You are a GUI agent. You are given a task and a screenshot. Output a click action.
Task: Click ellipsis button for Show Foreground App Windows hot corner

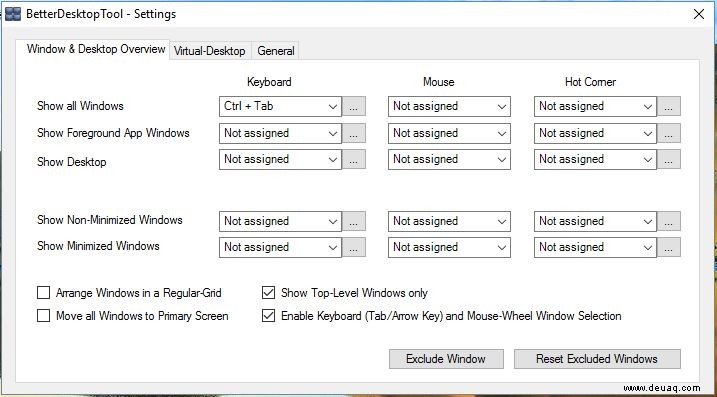click(x=669, y=134)
